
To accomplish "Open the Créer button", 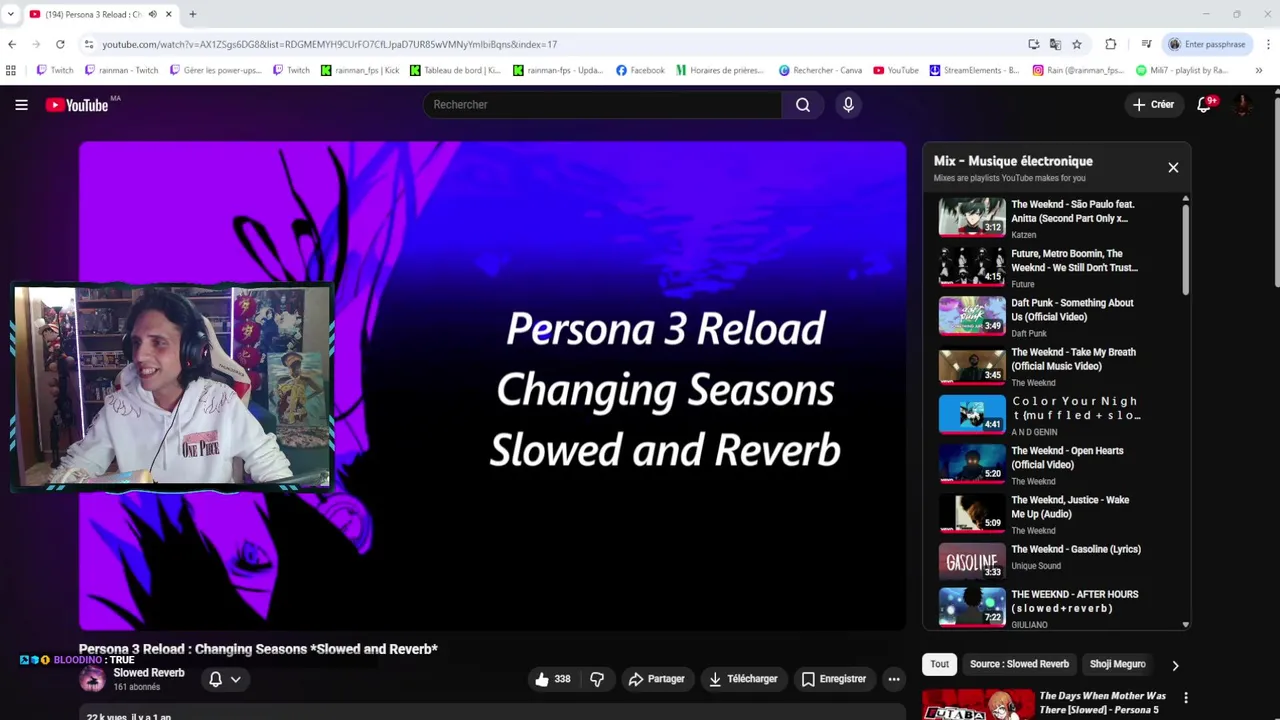I will [1153, 104].
